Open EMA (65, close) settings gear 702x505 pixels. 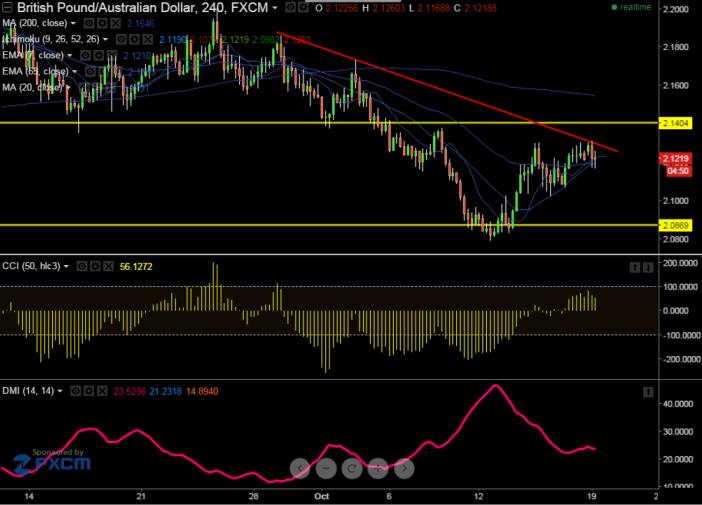pyautogui.click(x=104, y=72)
